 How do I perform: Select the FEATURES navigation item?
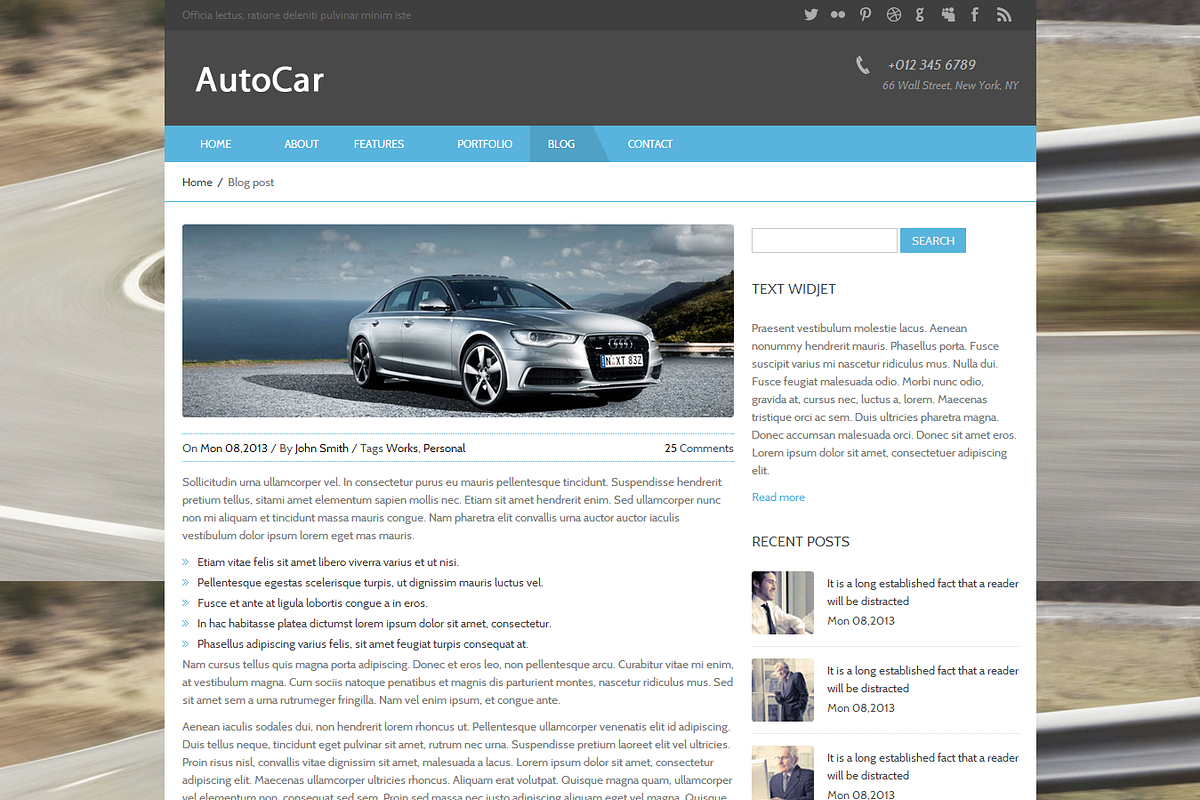[x=378, y=143]
